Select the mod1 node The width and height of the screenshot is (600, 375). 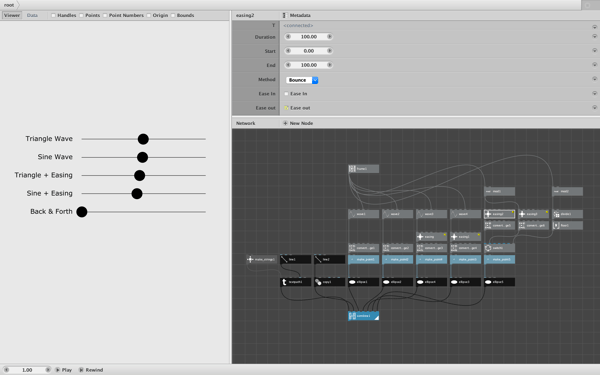tap(499, 191)
